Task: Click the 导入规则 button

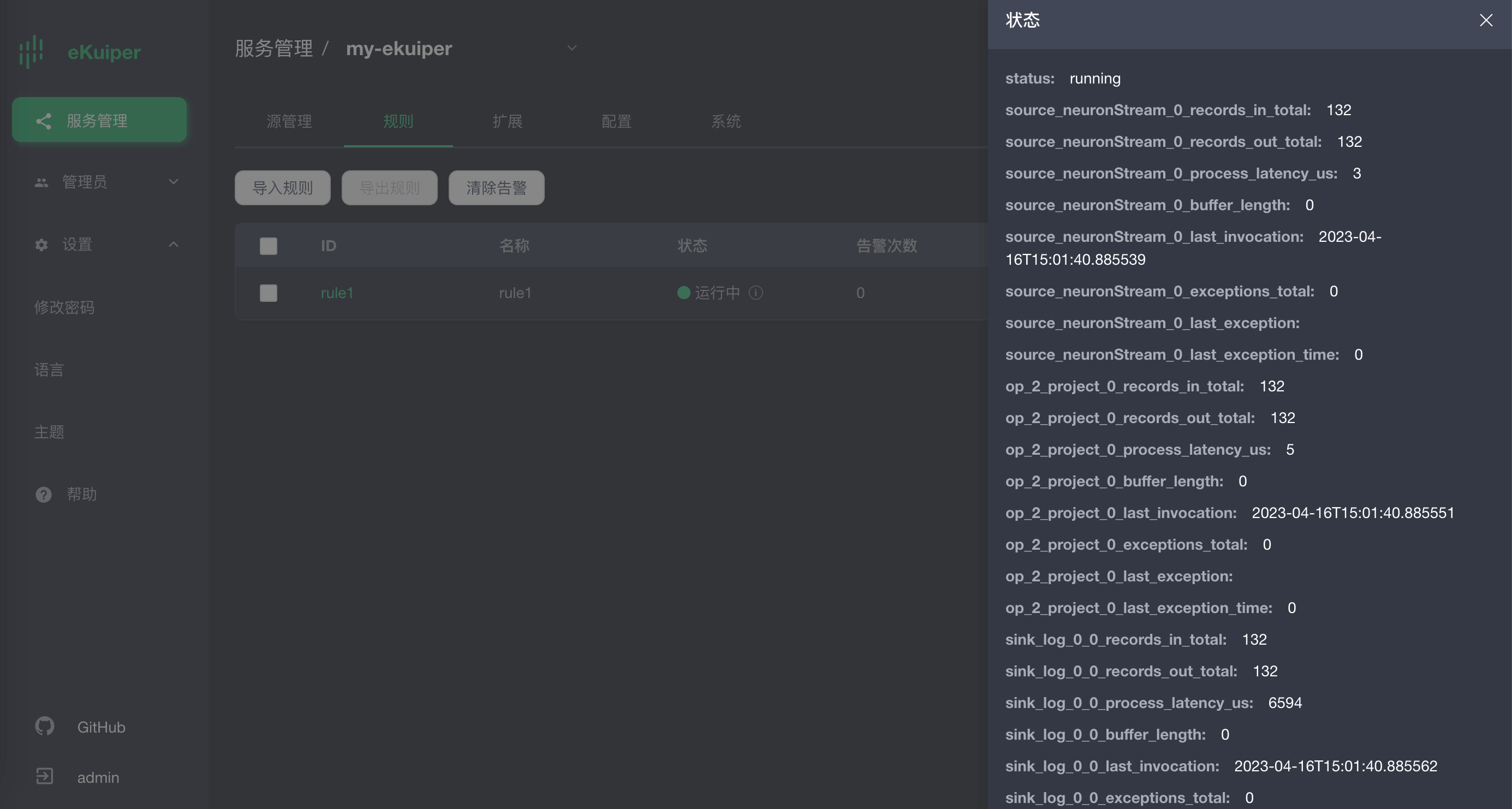Action: [282, 188]
